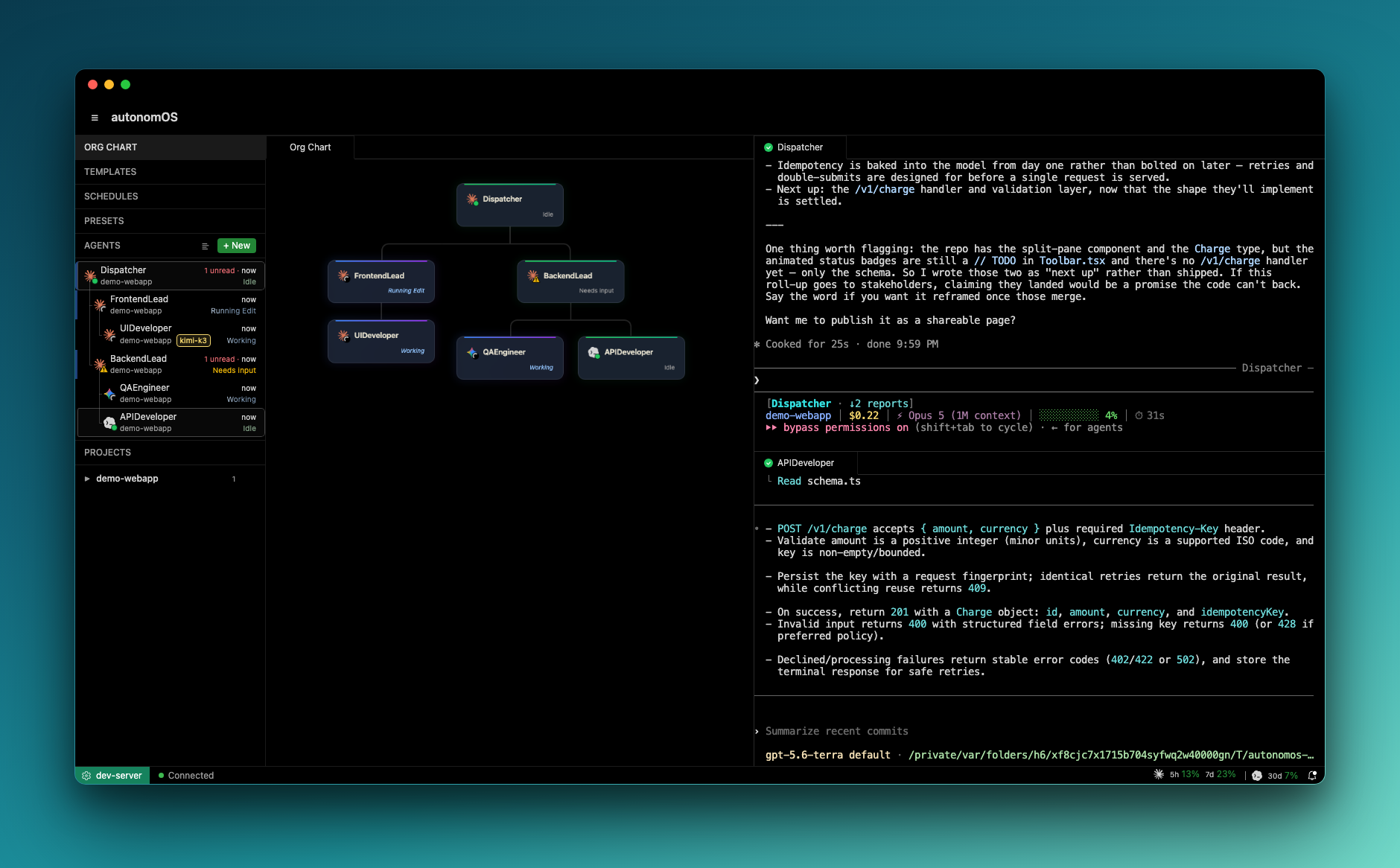
Task: Select the QAEngineer row in agents list
Action: click(x=171, y=393)
